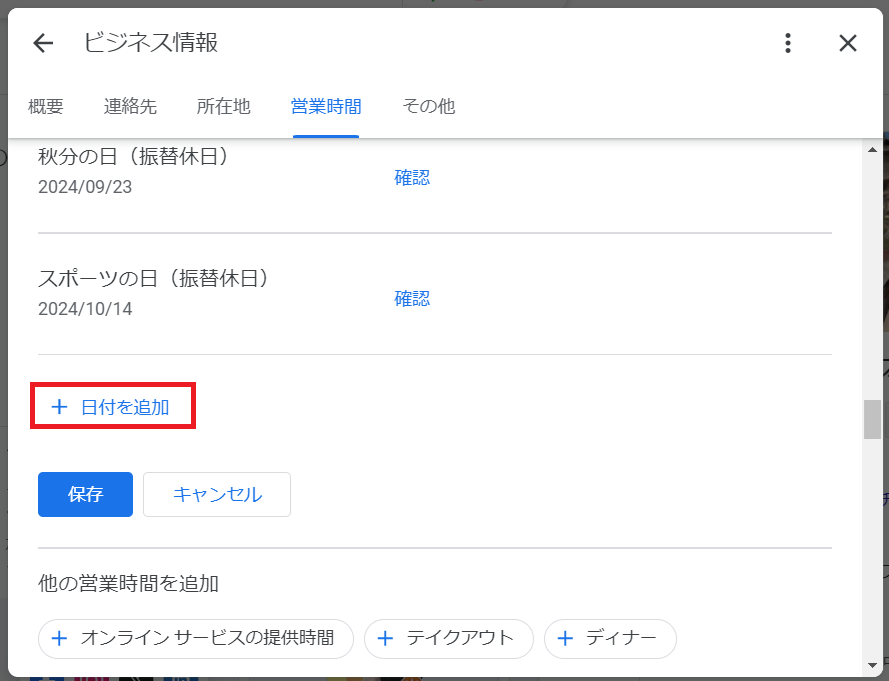The width and height of the screenshot is (889, 681).
Task: Click the キャンセル button
Action: point(217,494)
